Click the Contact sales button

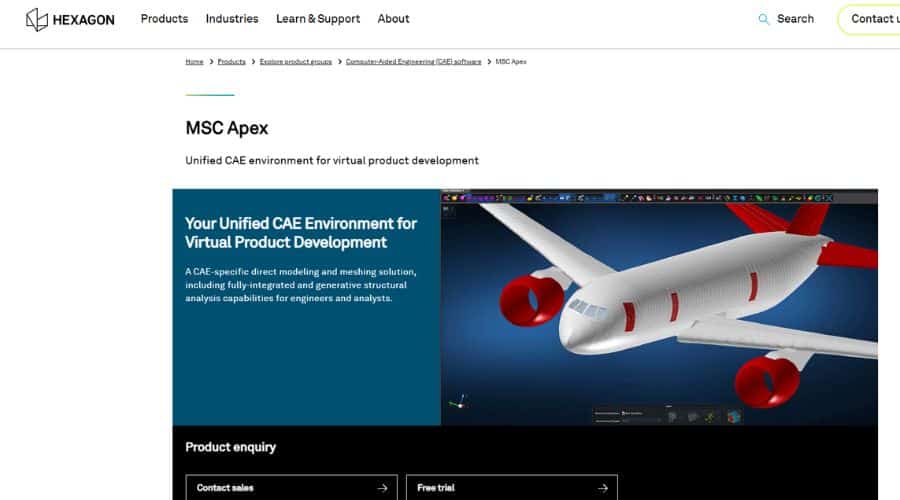point(292,487)
